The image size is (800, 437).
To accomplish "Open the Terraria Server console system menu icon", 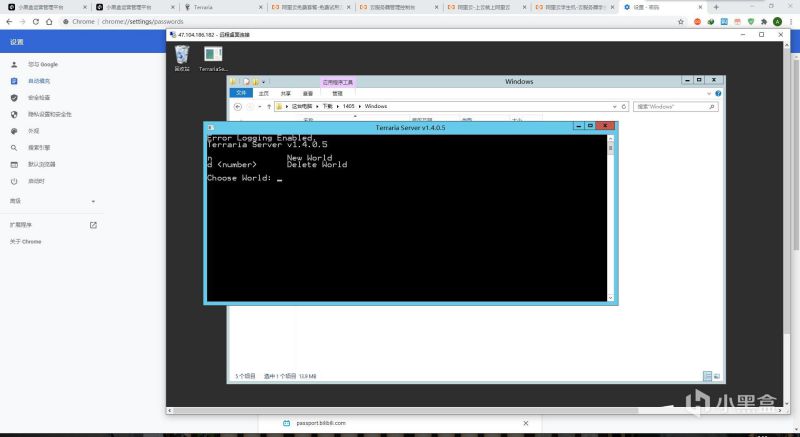I will 210,127.
